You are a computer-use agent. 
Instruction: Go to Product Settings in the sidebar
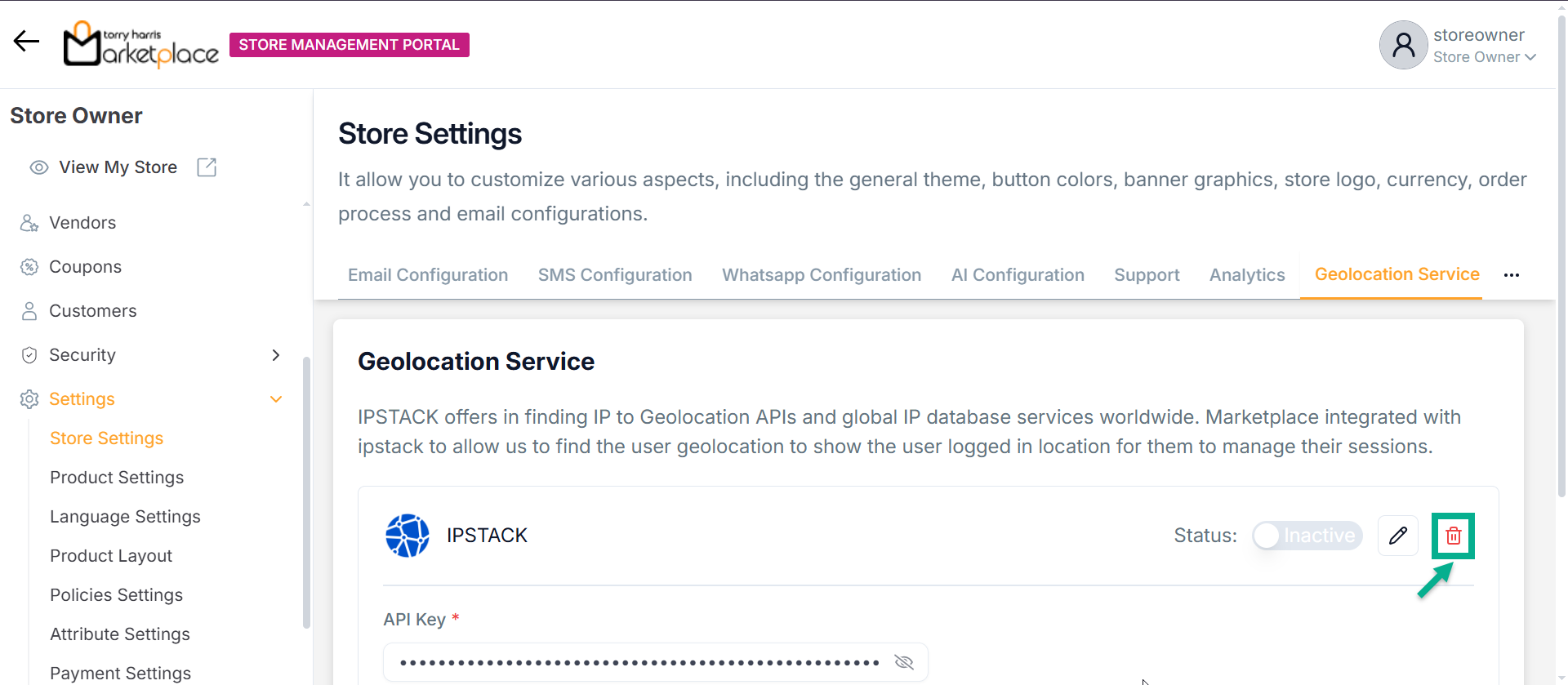(117, 478)
